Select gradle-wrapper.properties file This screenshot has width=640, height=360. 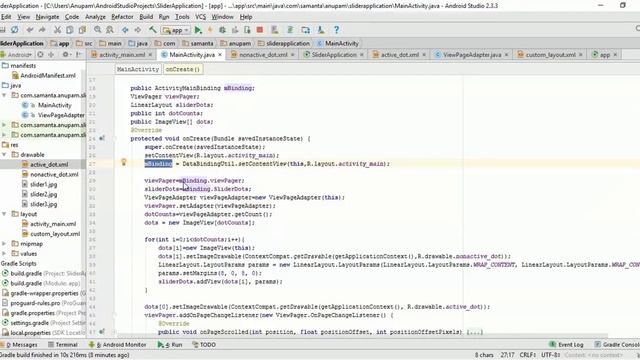click(x=43, y=293)
